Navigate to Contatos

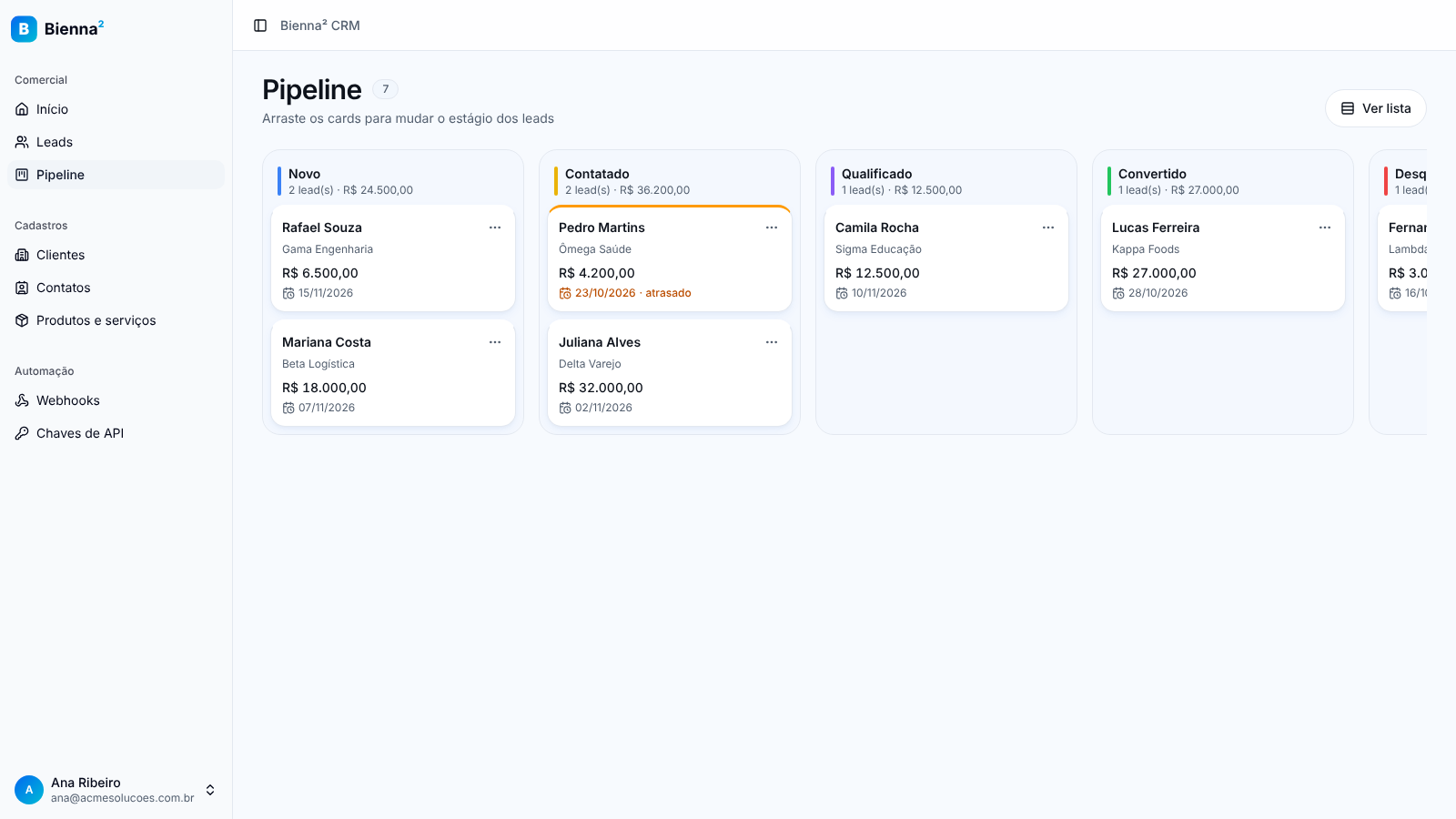[116, 288]
